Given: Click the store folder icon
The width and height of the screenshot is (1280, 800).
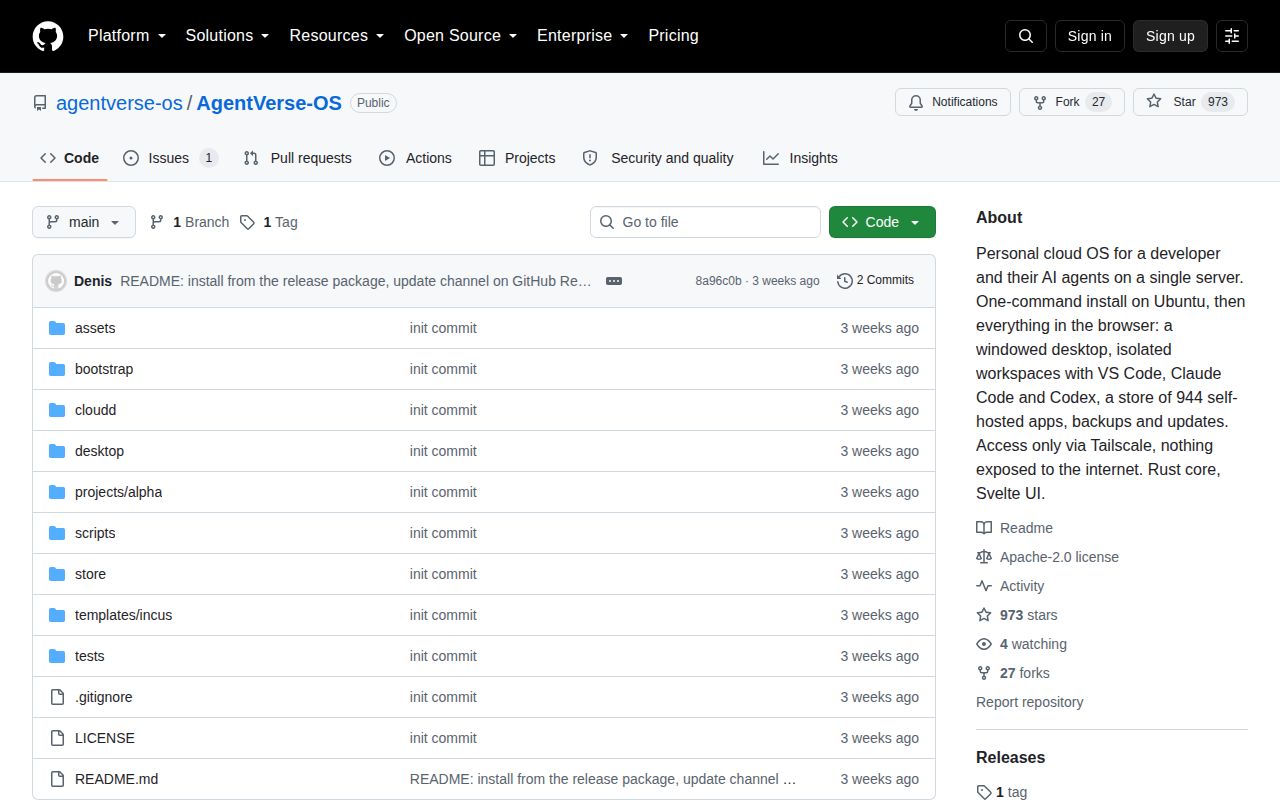Looking at the screenshot, I should click(x=57, y=574).
